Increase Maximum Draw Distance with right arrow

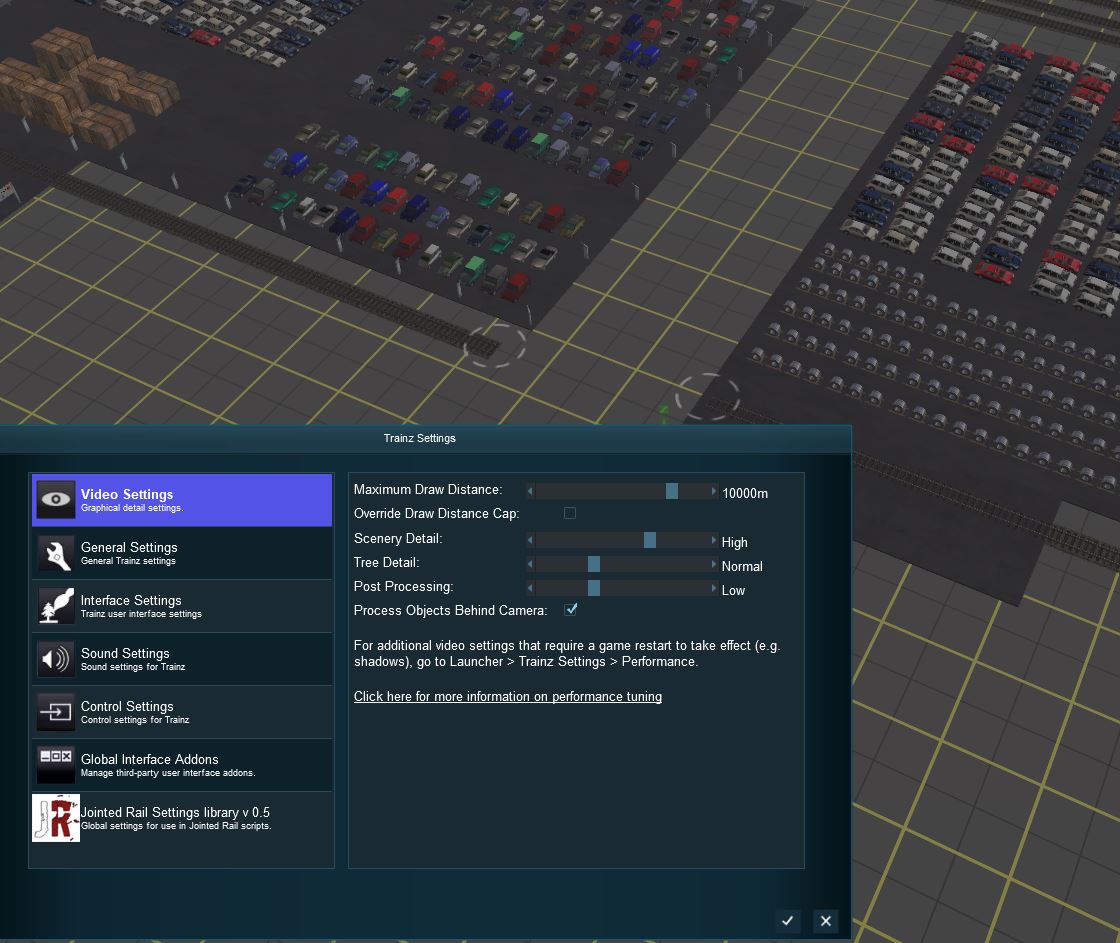(x=713, y=491)
